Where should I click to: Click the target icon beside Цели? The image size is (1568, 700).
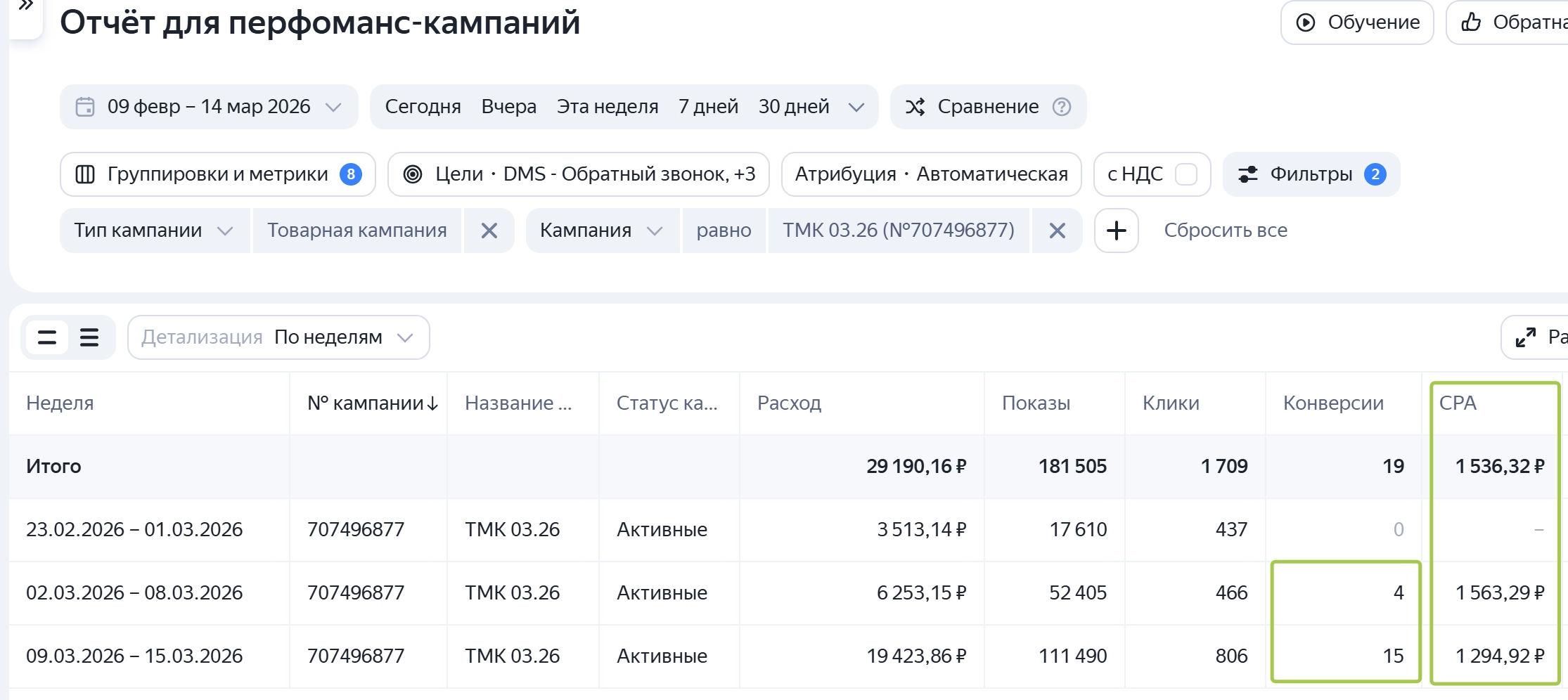pyautogui.click(x=413, y=174)
